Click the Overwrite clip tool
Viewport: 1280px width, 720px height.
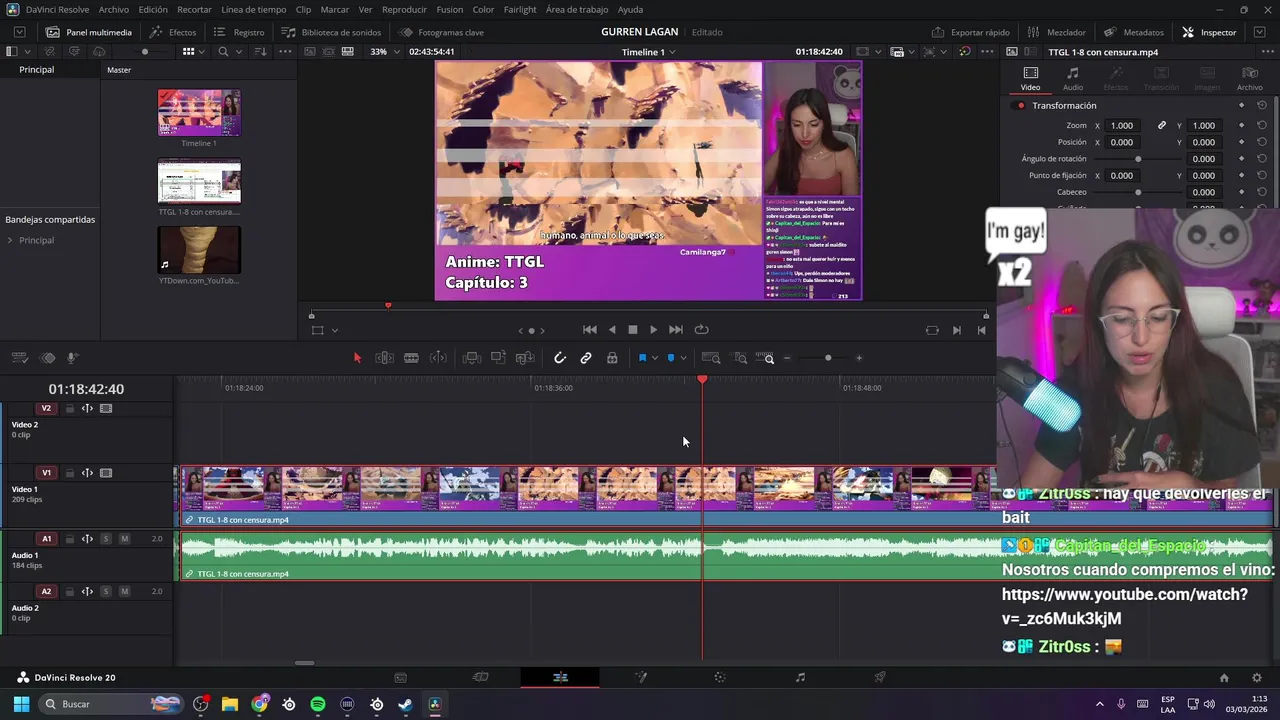pyautogui.click(x=498, y=358)
